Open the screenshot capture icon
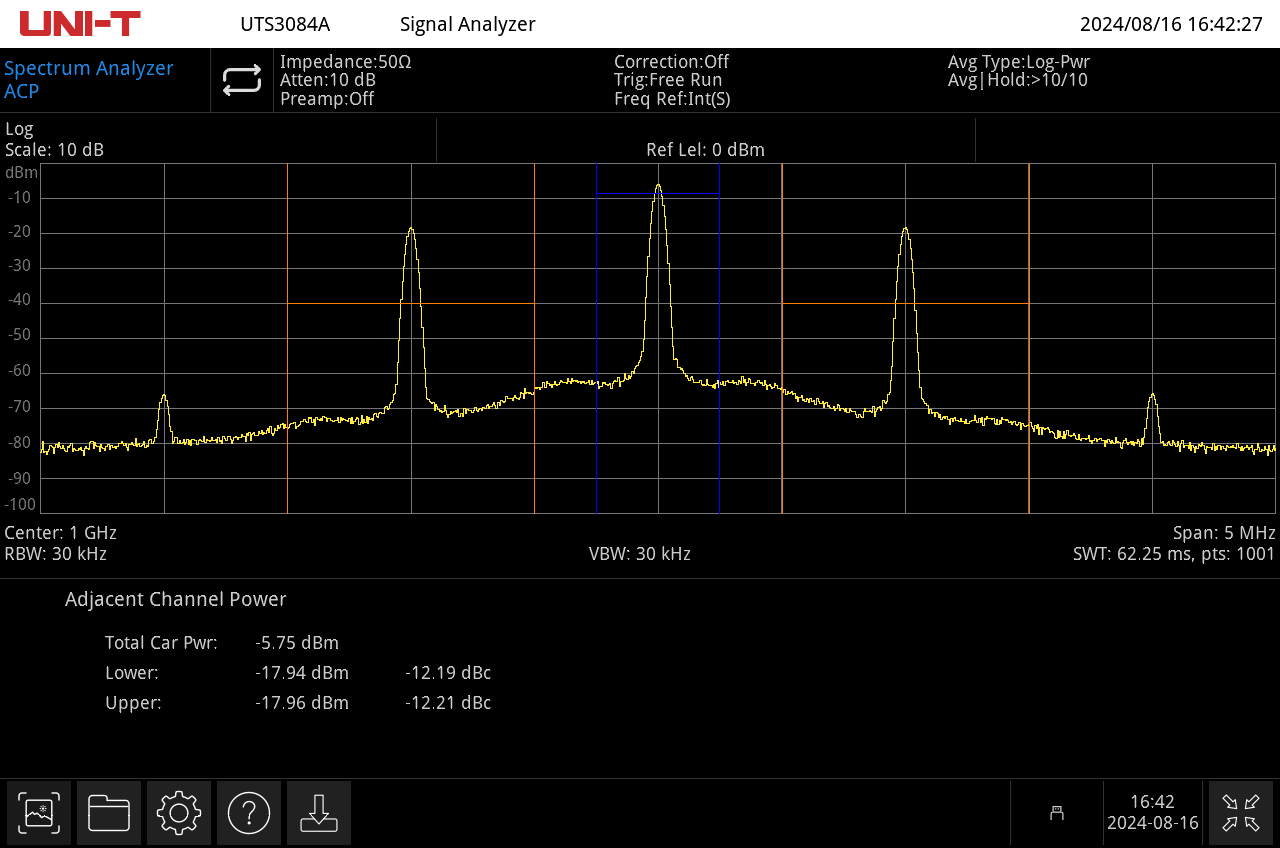 40,813
